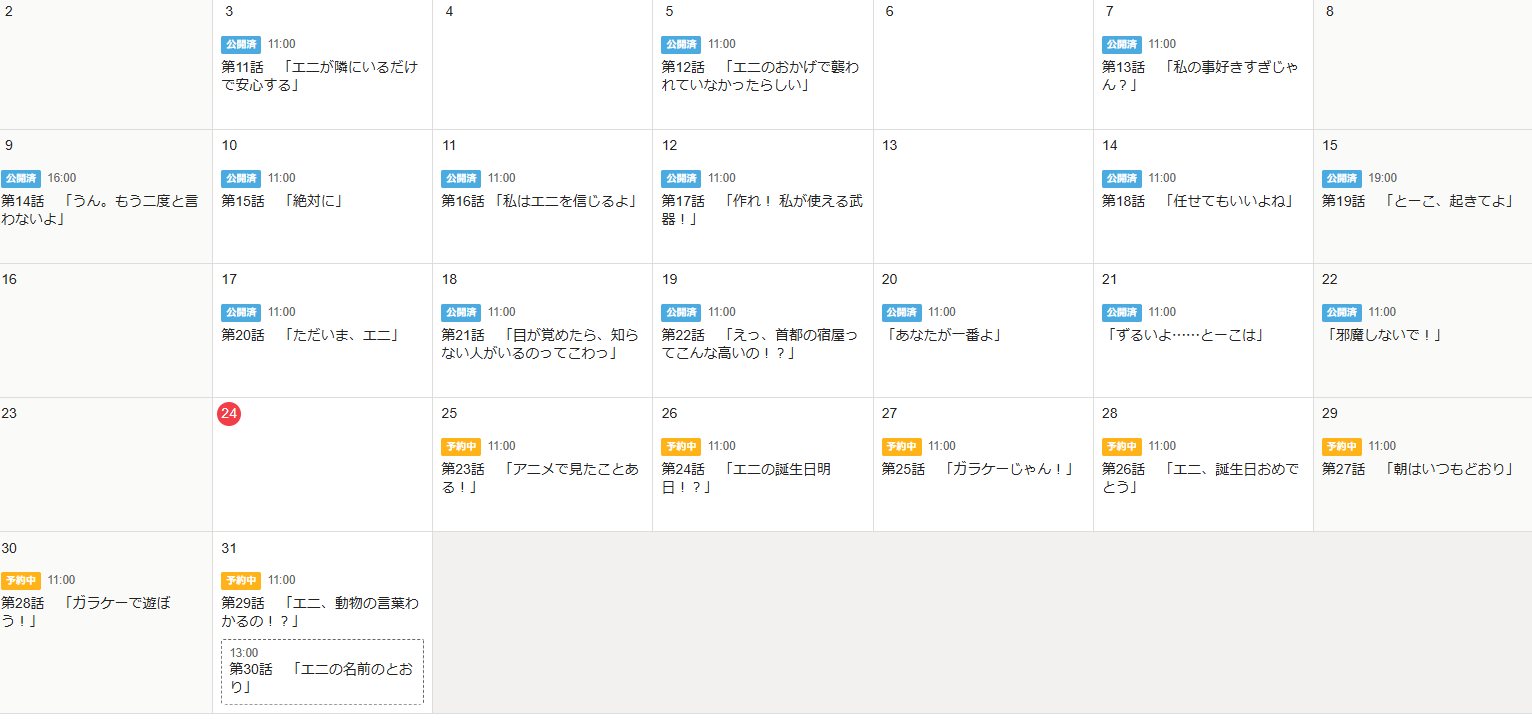Viewport: 1532px width, 722px height.
Task: Open episode 第17話 「作れ！私が使える武器！」
Action: (761, 210)
